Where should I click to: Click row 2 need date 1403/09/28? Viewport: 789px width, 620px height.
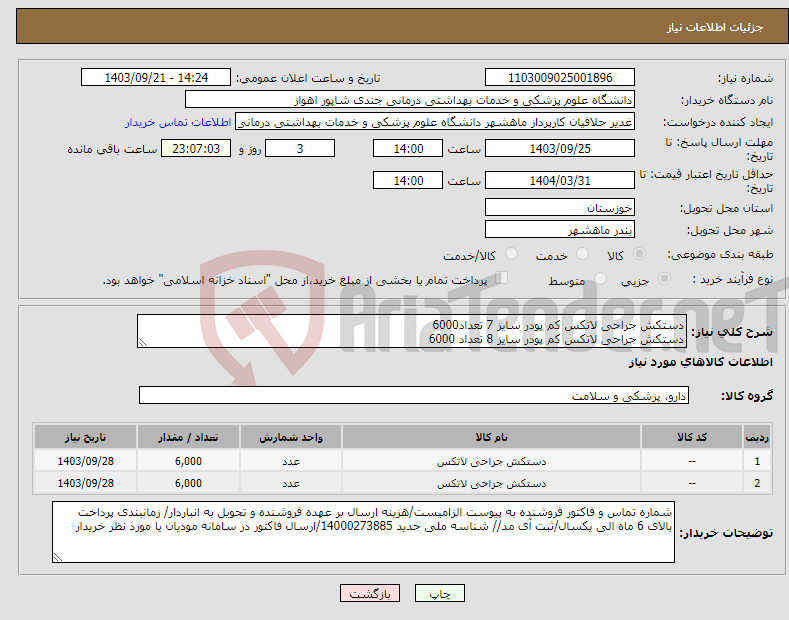tap(86, 483)
